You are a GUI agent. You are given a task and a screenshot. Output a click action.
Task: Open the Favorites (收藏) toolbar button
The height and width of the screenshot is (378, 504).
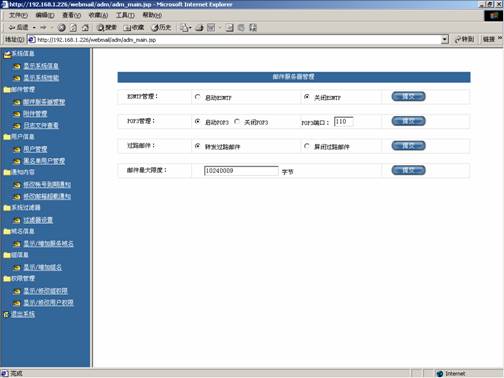134,28
